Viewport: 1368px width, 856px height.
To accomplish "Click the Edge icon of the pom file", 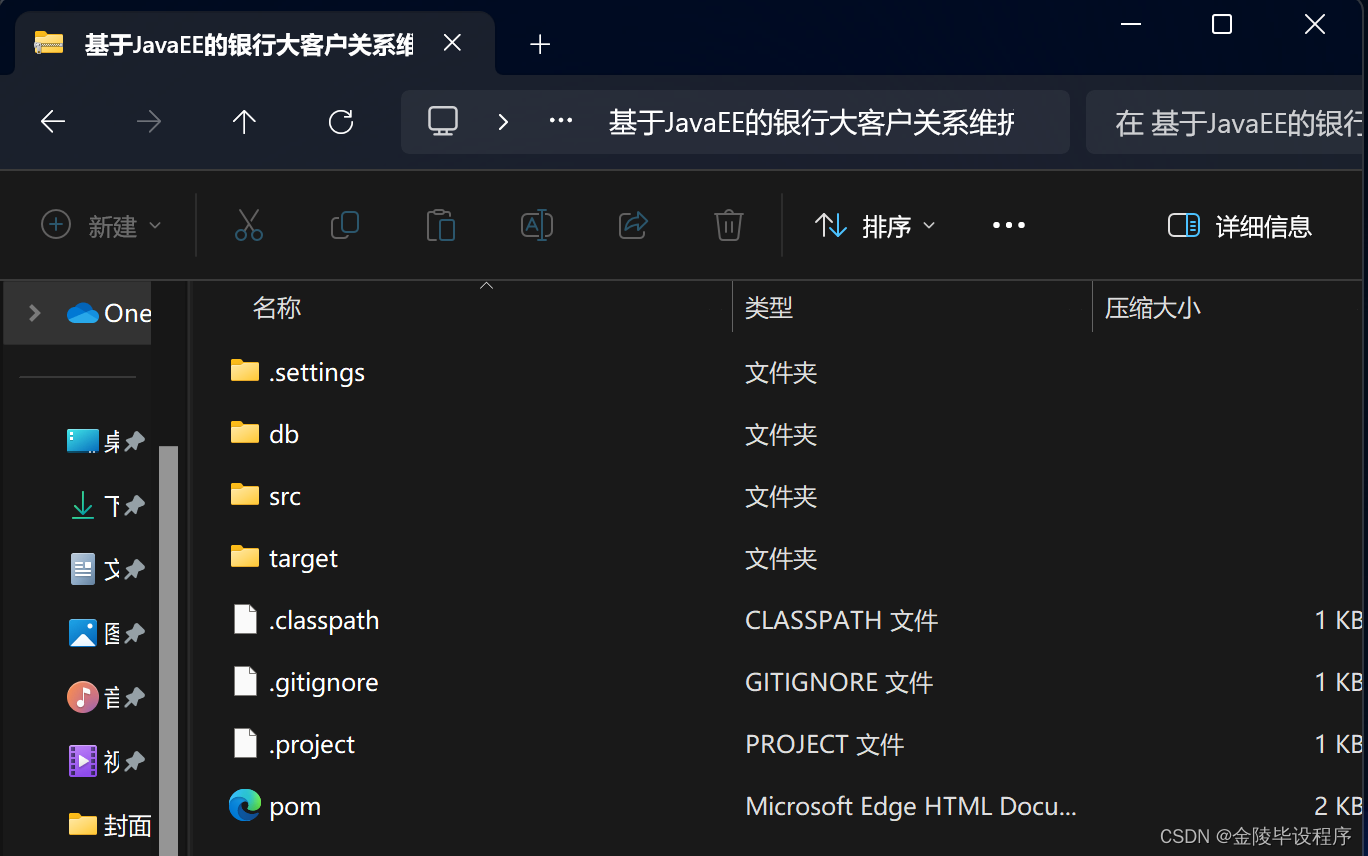I will (x=245, y=805).
